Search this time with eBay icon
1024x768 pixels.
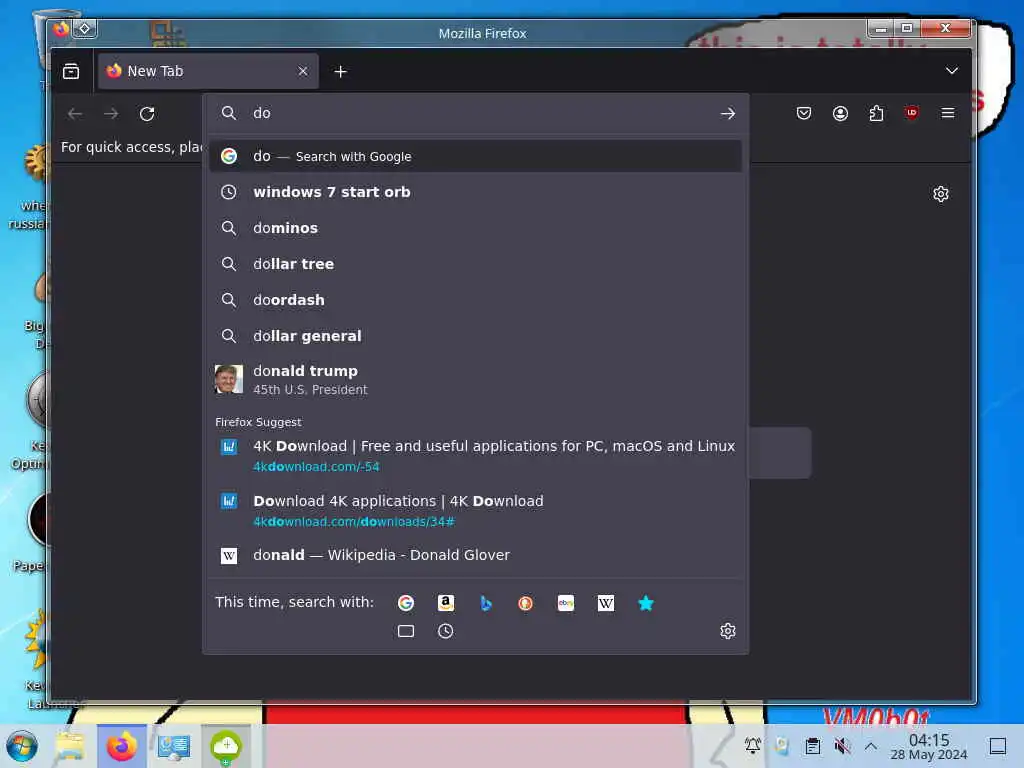[566, 603]
